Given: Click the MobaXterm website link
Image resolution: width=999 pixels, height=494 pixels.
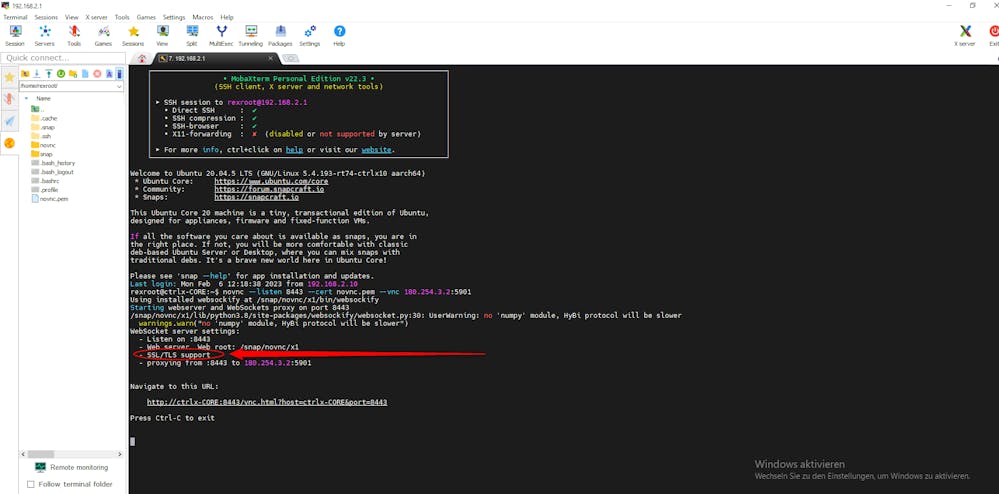Looking at the screenshot, I should [377, 150].
